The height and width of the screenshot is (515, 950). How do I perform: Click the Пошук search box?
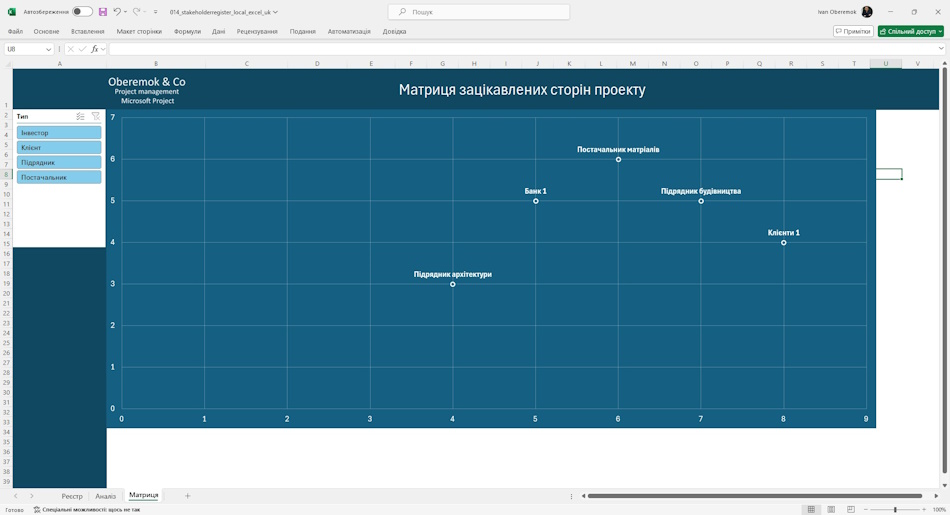[x=479, y=12]
